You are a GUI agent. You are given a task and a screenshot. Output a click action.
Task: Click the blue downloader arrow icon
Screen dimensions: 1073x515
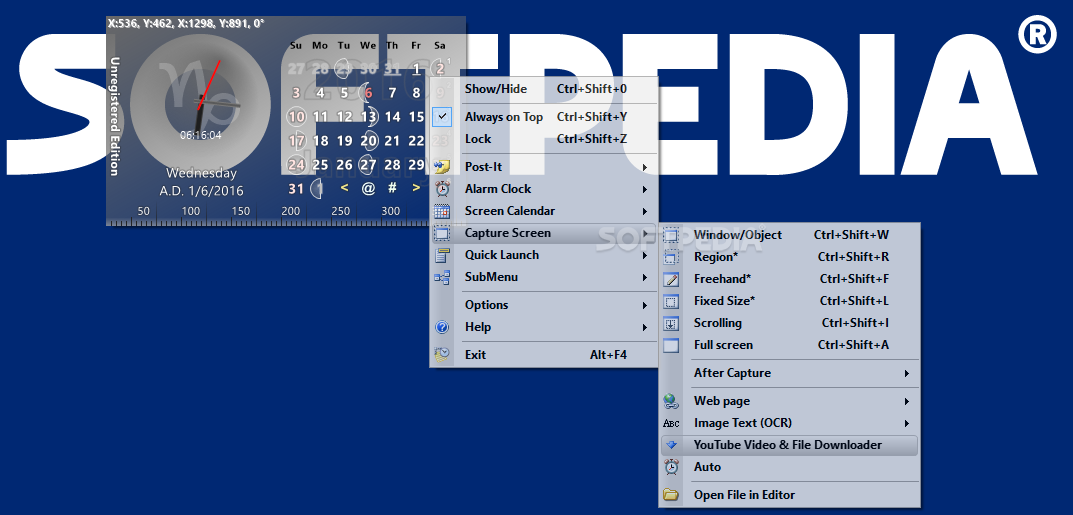pyautogui.click(x=671, y=445)
